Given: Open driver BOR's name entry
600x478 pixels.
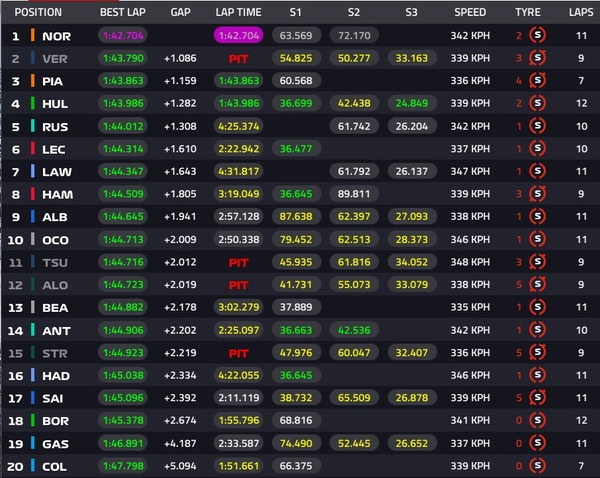Looking at the screenshot, I should coord(55,420).
